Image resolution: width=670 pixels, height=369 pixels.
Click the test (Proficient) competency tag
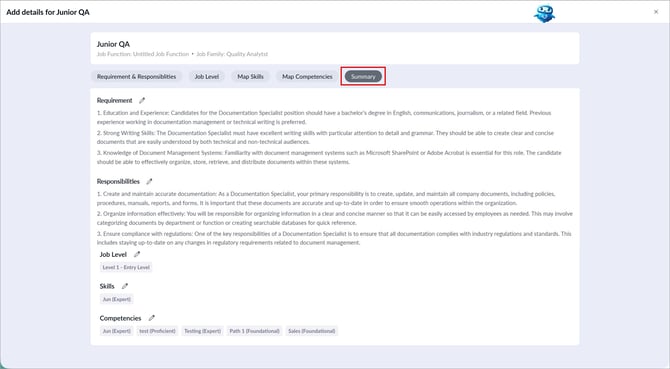[x=157, y=331]
